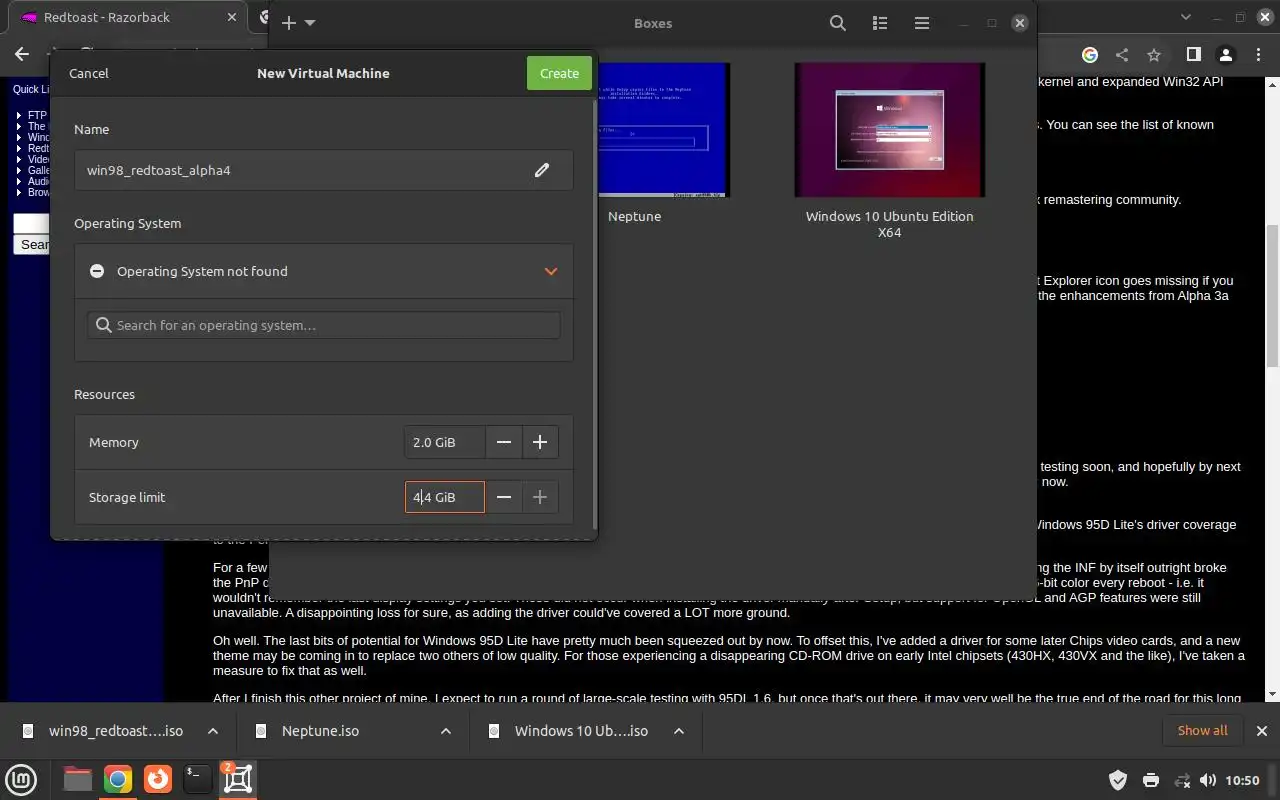Click the share icon in Chrome toolbar

1122,55
